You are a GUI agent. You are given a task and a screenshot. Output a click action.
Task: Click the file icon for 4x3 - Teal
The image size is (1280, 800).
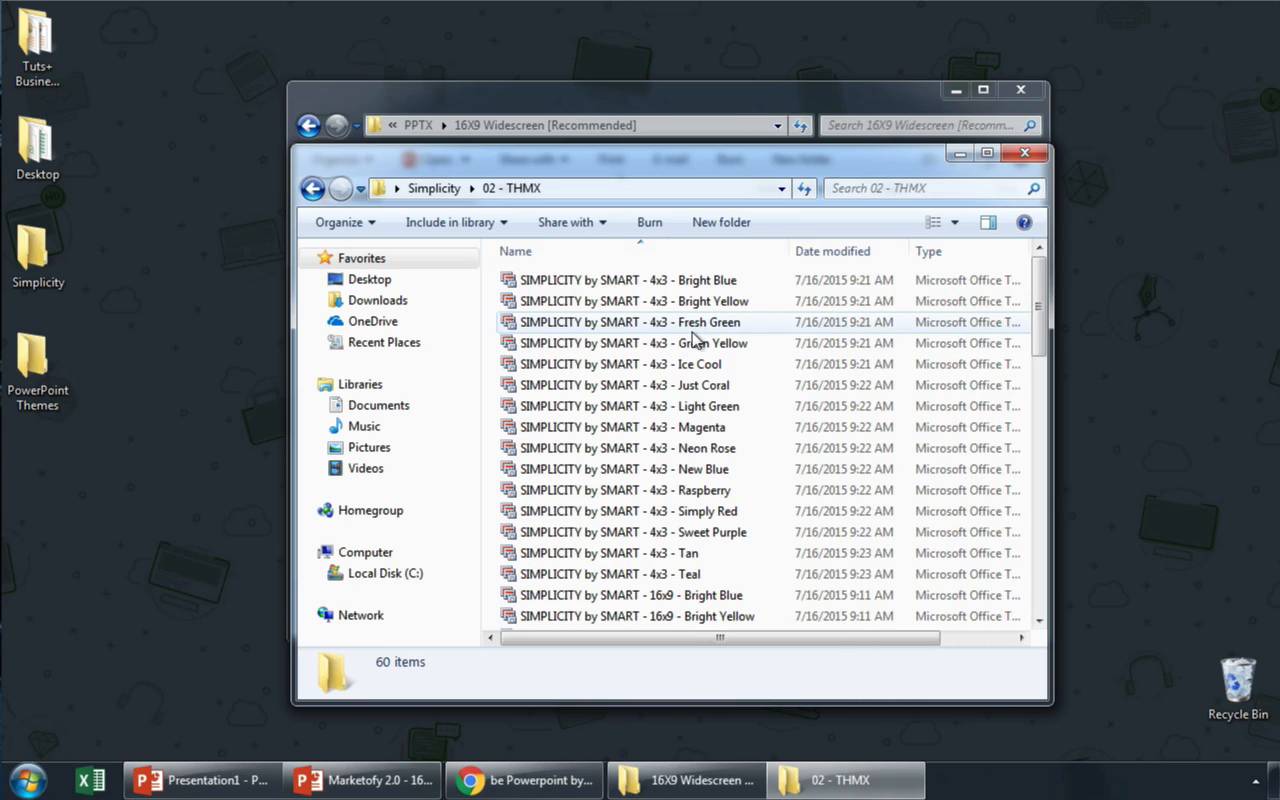click(508, 574)
